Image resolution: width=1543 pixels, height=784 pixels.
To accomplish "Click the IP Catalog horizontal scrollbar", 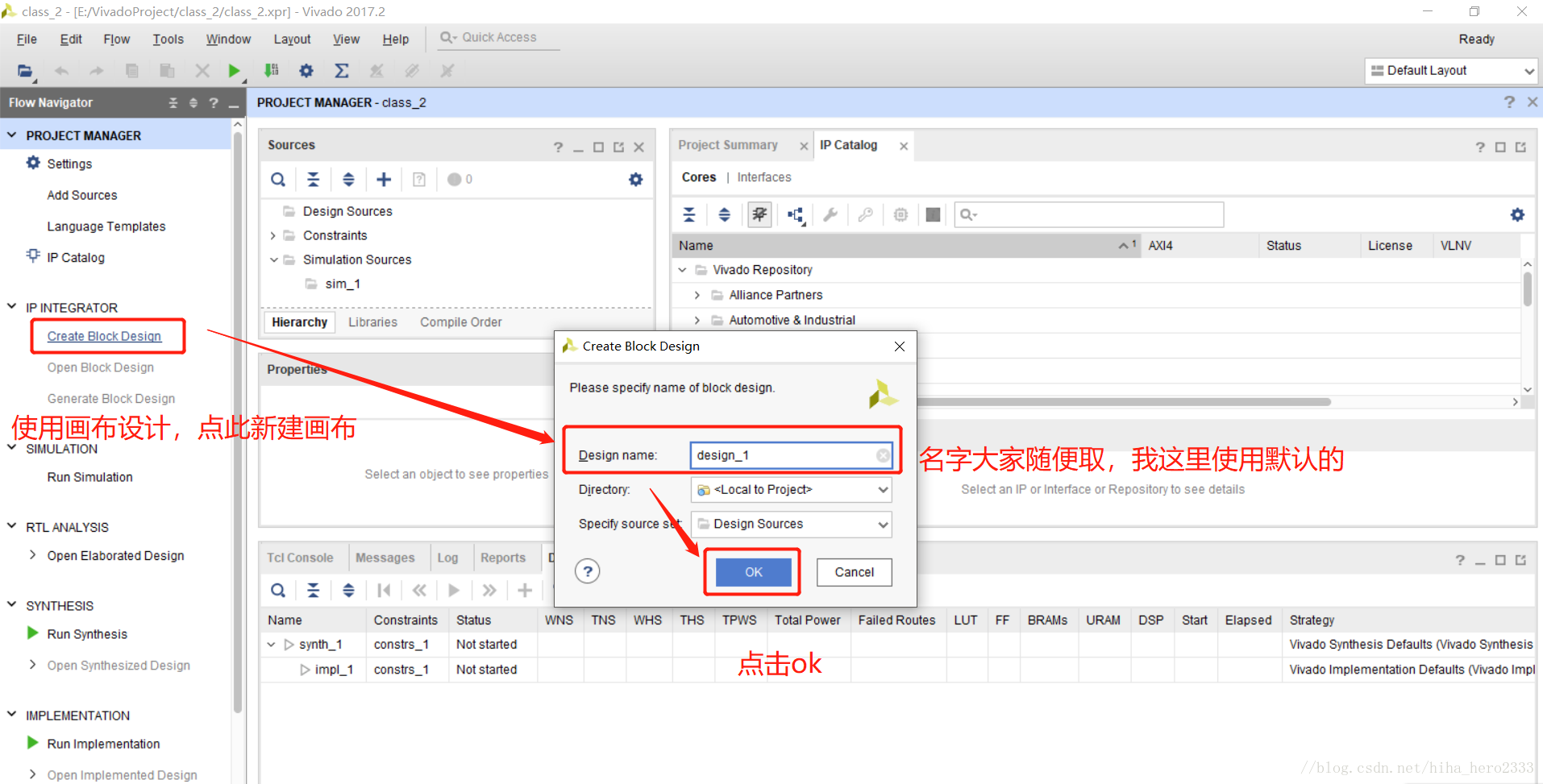I will pos(1124,401).
